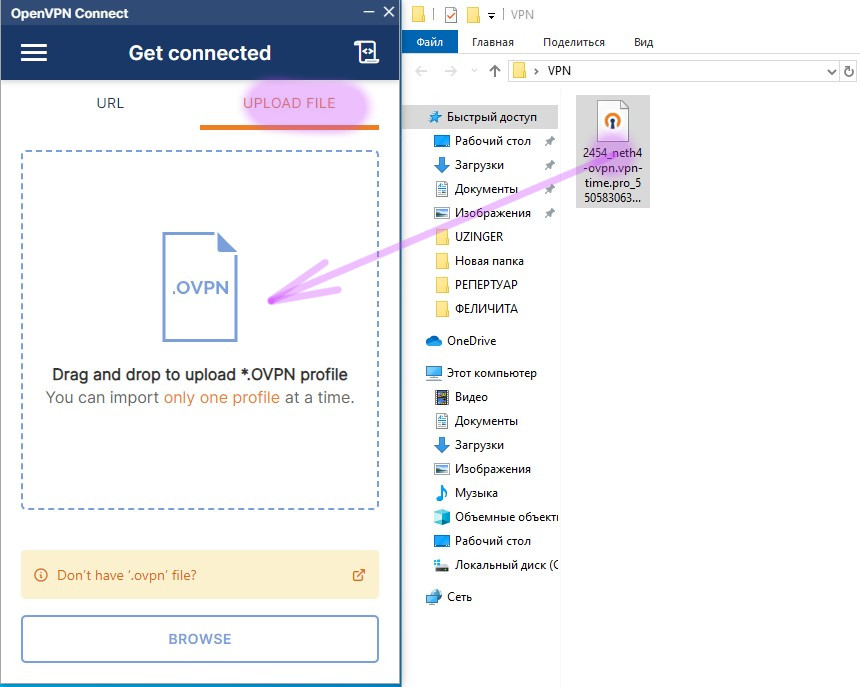Viewport: 860px width, 687px height.
Task: Switch to the URL tab
Action: [110, 103]
